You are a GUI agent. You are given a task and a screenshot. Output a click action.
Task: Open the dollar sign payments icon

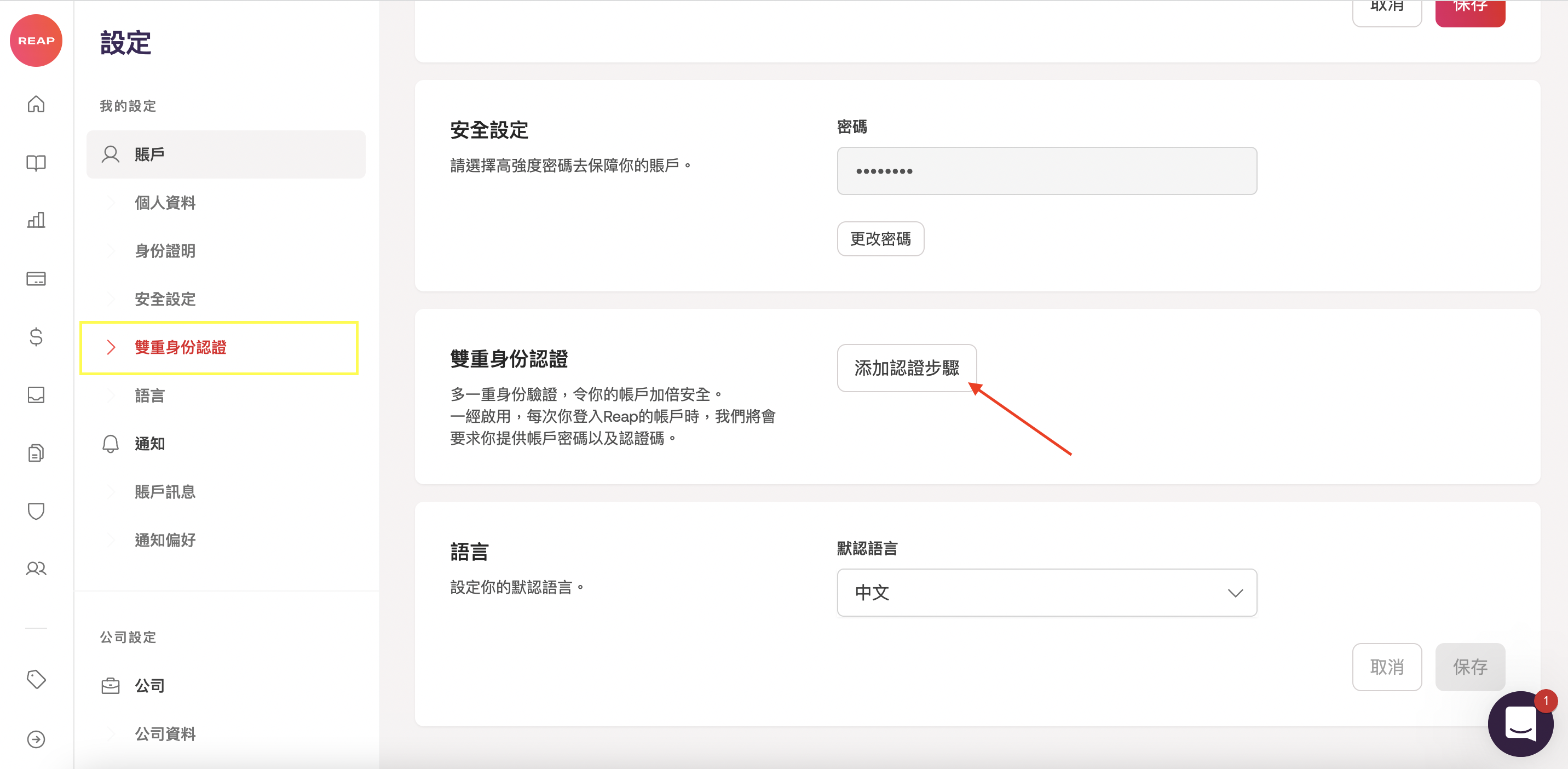click(x=36, y=337)
